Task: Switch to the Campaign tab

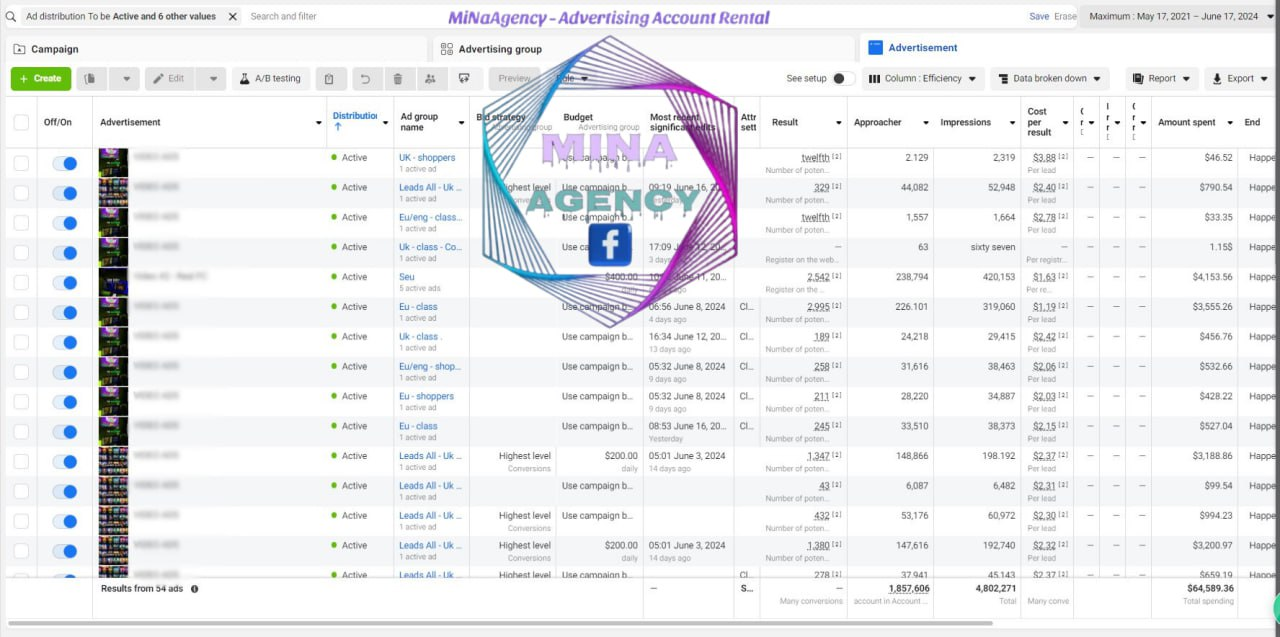Action: [x=217, y=49]
